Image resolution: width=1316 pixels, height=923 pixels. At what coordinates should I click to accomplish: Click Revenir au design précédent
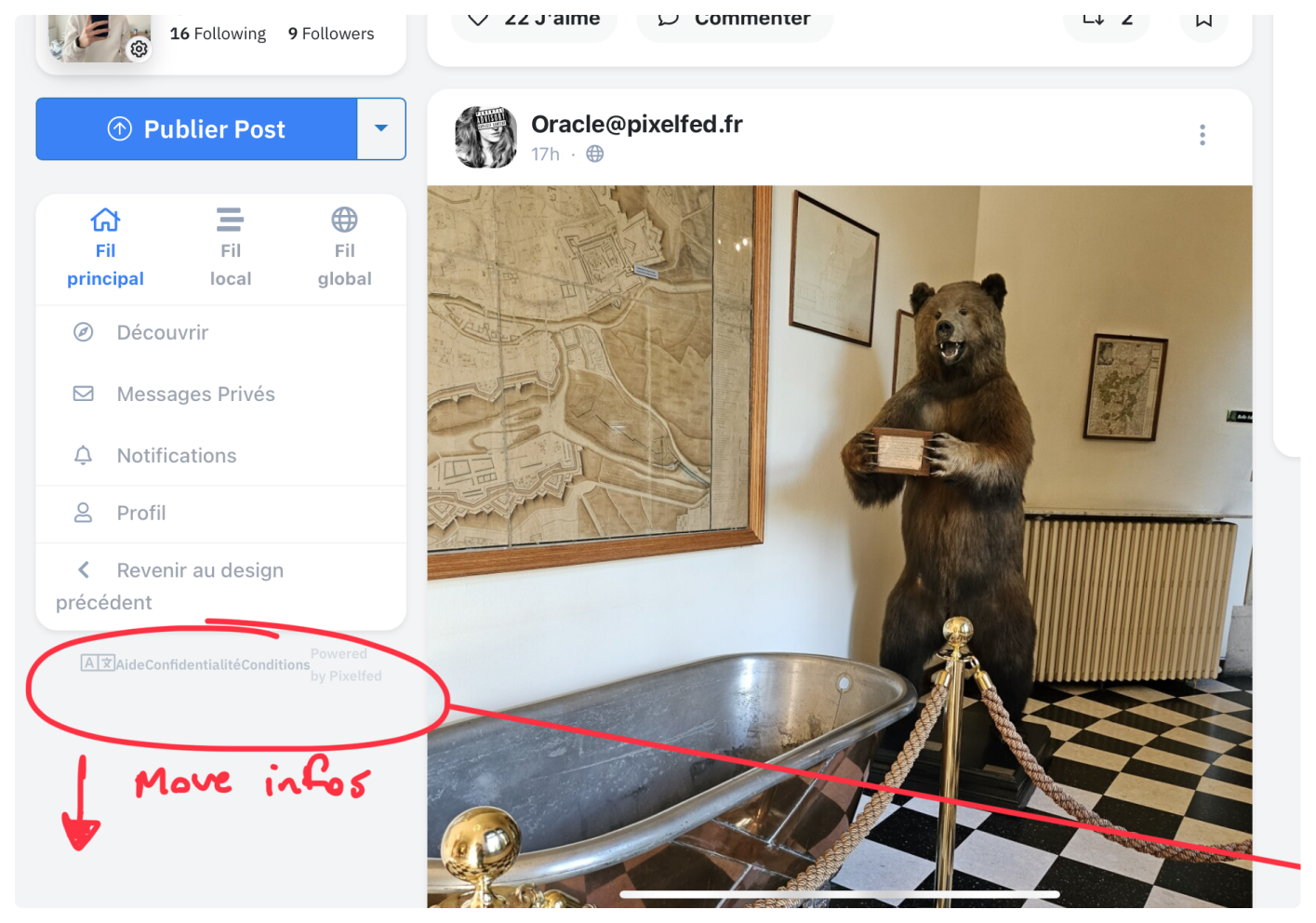[199, 570]
